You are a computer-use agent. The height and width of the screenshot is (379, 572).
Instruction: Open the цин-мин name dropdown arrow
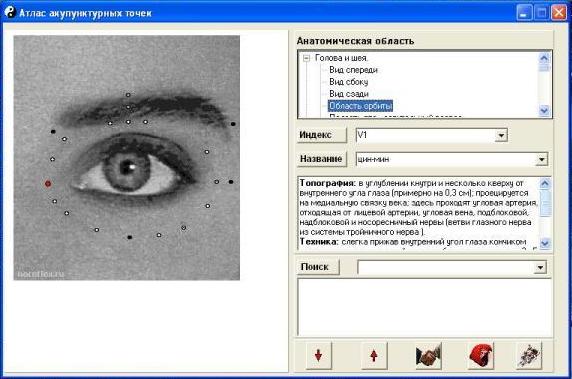[x=541, y=159]
